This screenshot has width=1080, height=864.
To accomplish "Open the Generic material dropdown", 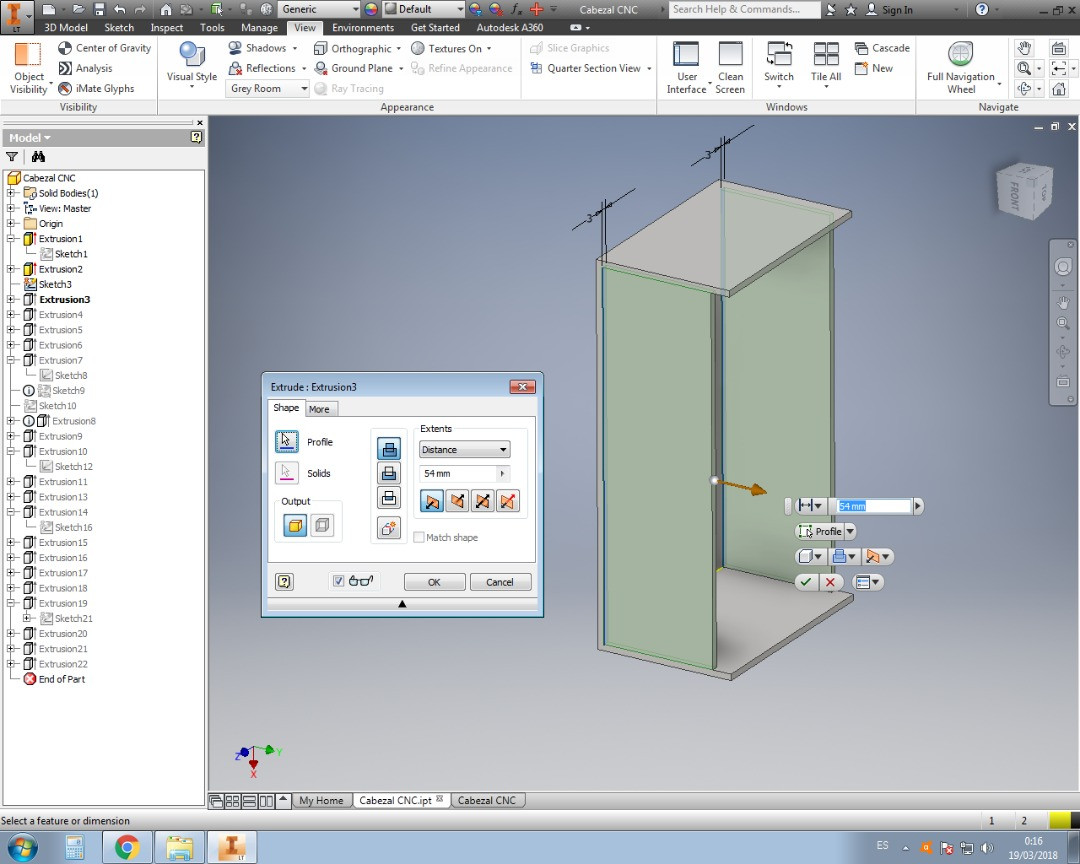I will pos(320,9).
